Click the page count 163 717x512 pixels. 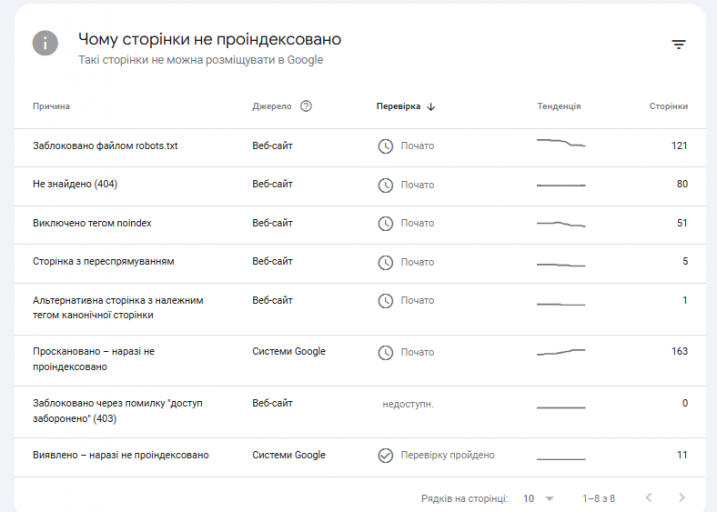[680, 351]
